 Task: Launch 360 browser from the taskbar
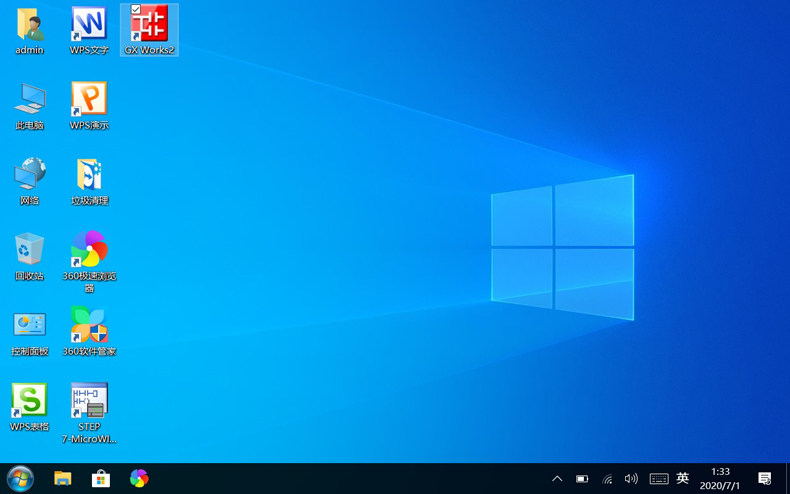pyautogui.click(x=139, y=478)
